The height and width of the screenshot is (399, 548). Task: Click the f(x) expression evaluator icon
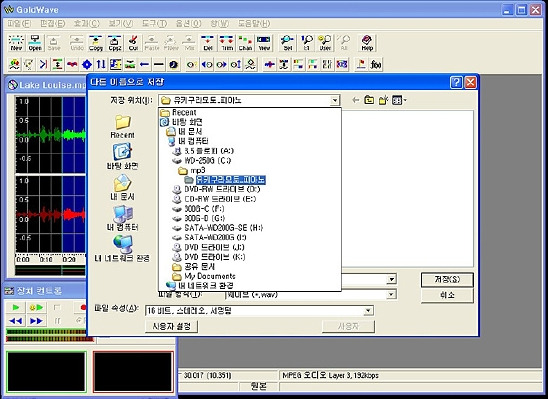[376, 64]
